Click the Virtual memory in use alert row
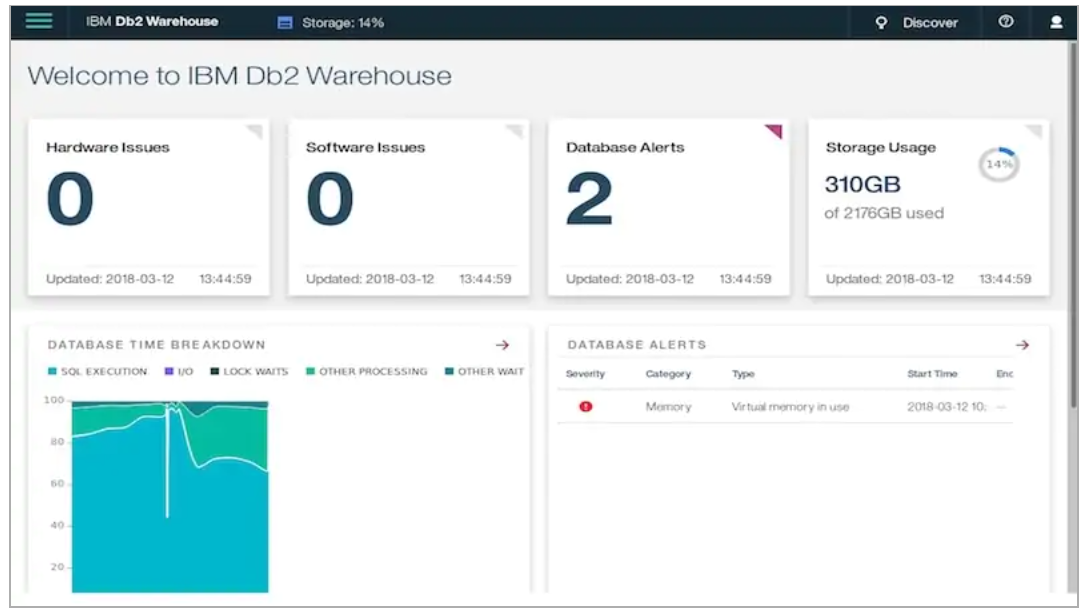 pos(793,406)
